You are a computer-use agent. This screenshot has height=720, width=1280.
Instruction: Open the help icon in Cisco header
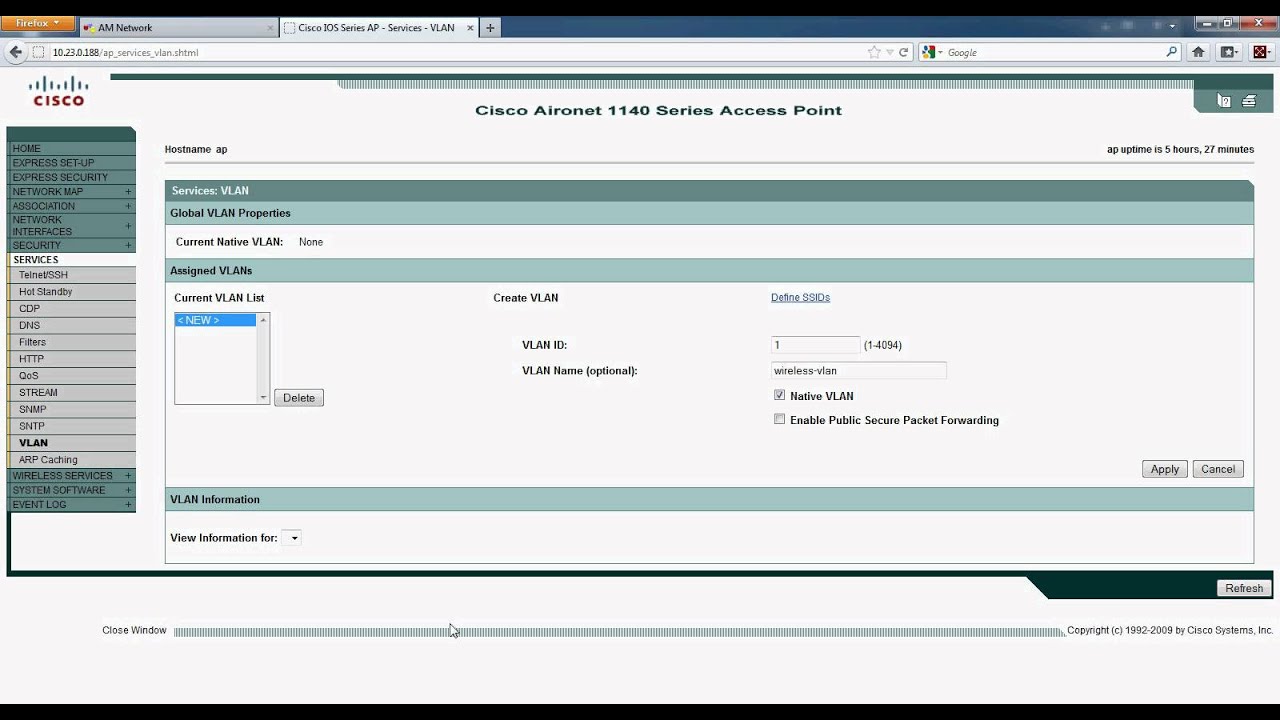1224,100
